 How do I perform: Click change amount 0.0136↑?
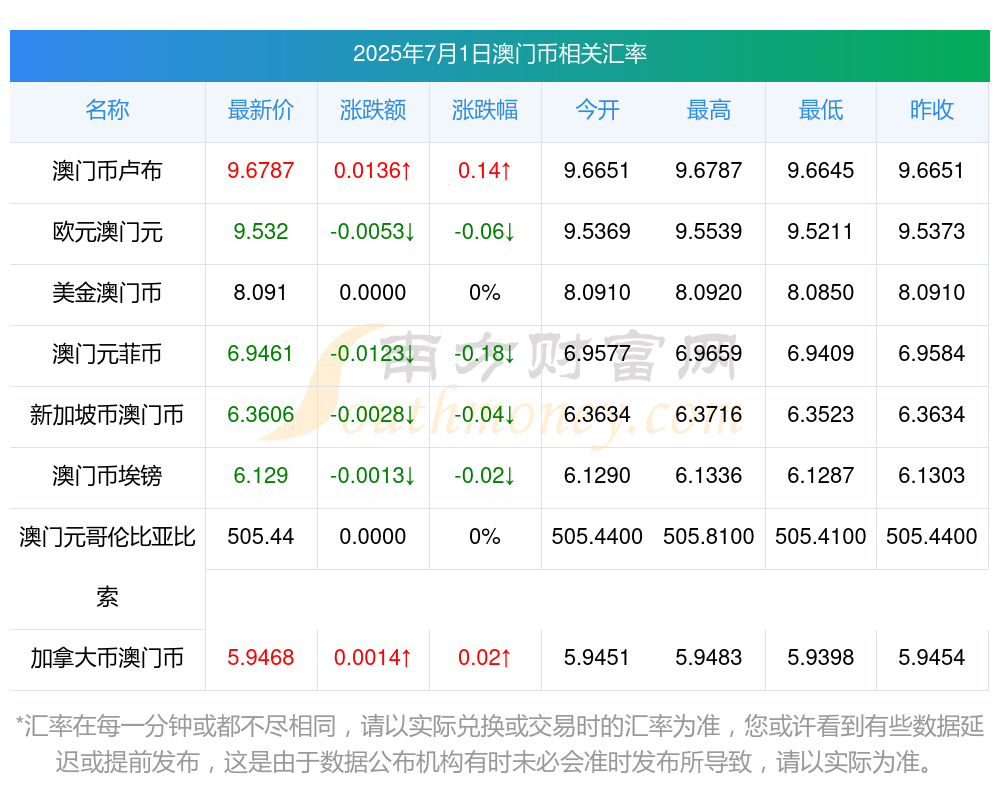click(x=373, y=170)
